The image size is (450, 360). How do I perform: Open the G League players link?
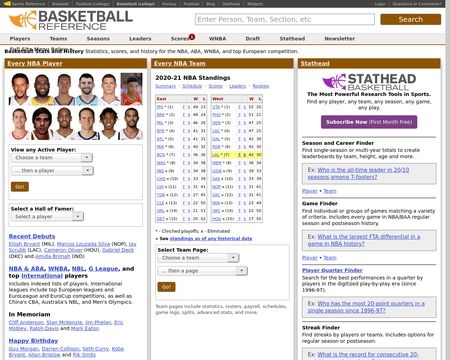[x=103, y=269]
